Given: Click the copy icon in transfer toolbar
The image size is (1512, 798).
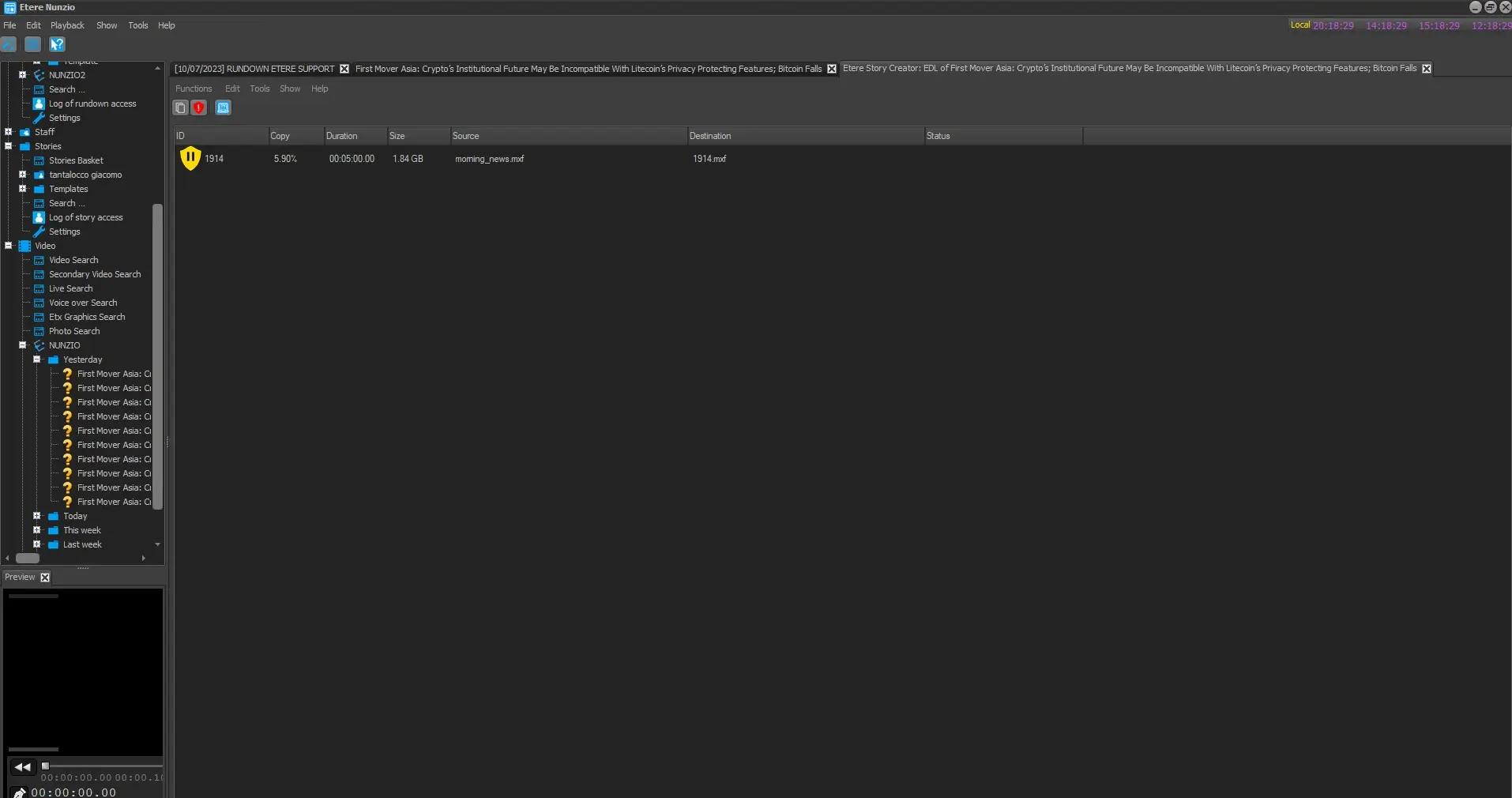Looking at the screenshot, I should [180, 107].
